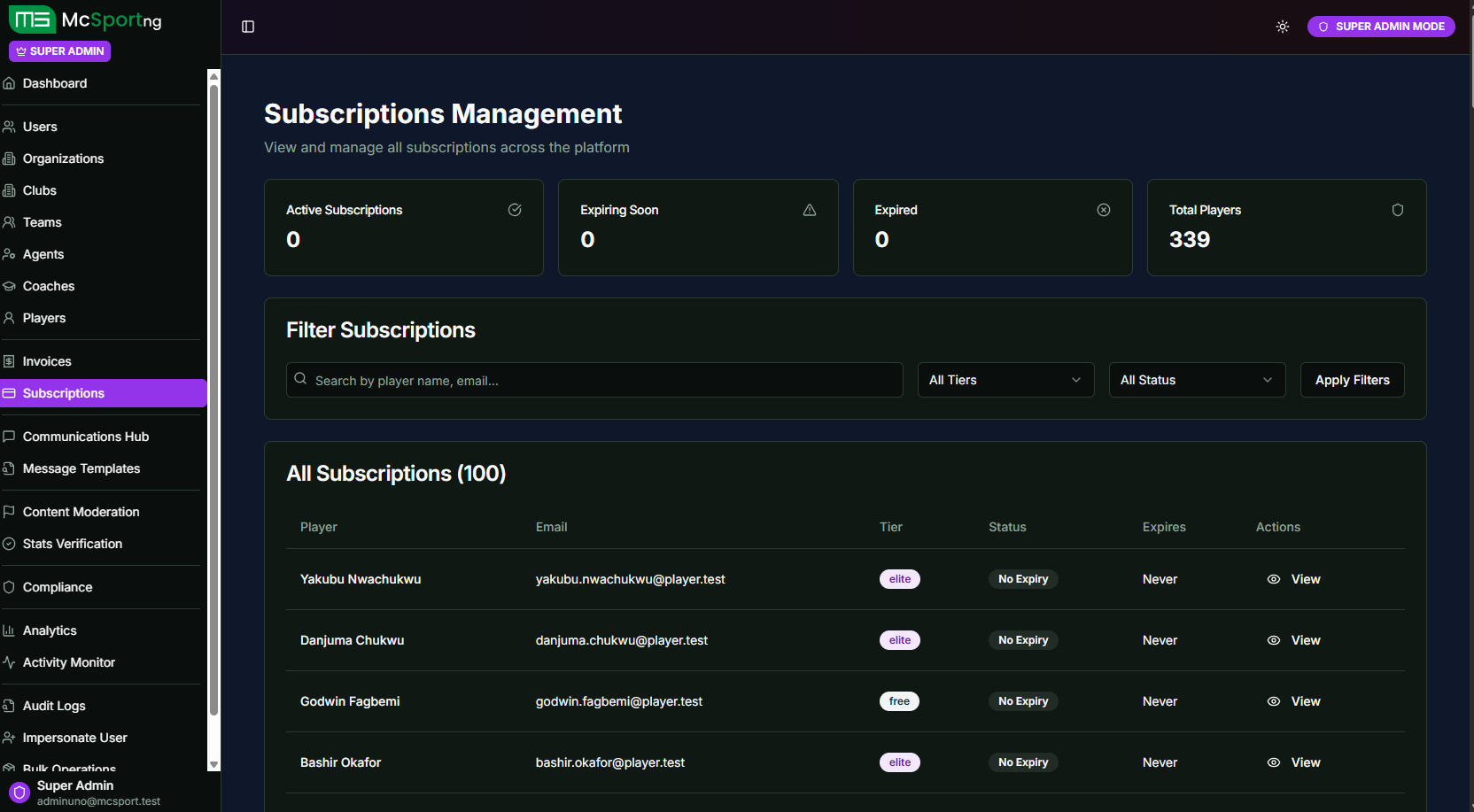1474x812 pixels.
Task: Open the Dashboard sidebar icon
Action: tap(9, 82)
